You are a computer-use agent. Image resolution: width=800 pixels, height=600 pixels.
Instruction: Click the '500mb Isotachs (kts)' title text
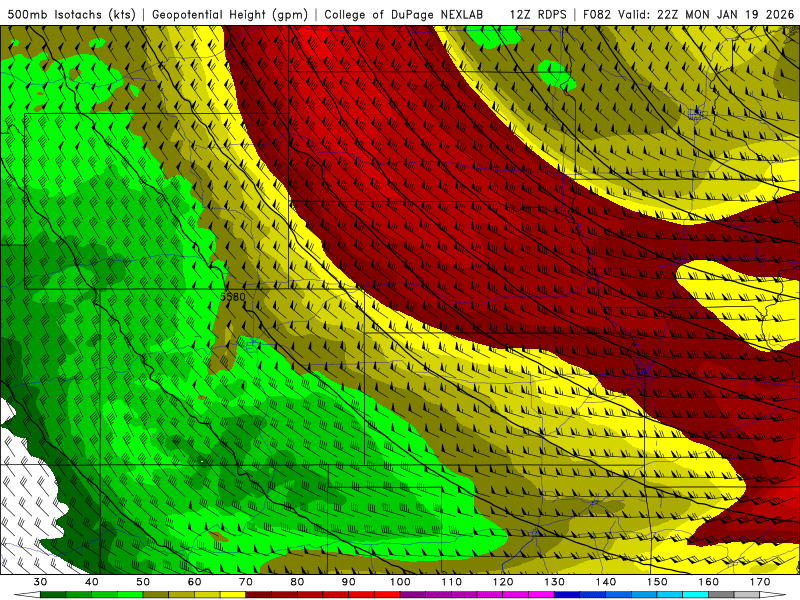coord(71,14)
